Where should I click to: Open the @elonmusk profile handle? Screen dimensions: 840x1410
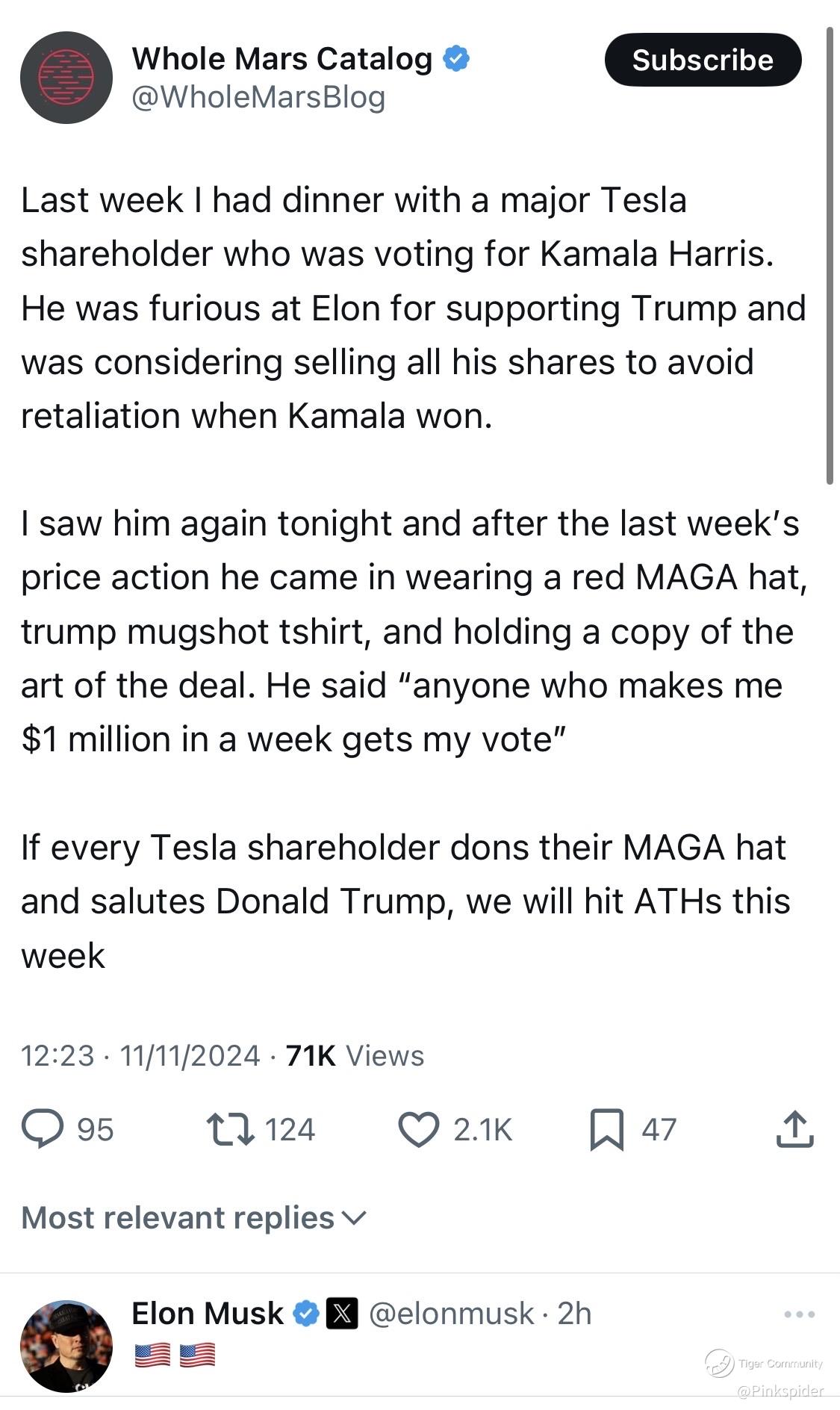pyautogui.click(x=452, y=1314)
